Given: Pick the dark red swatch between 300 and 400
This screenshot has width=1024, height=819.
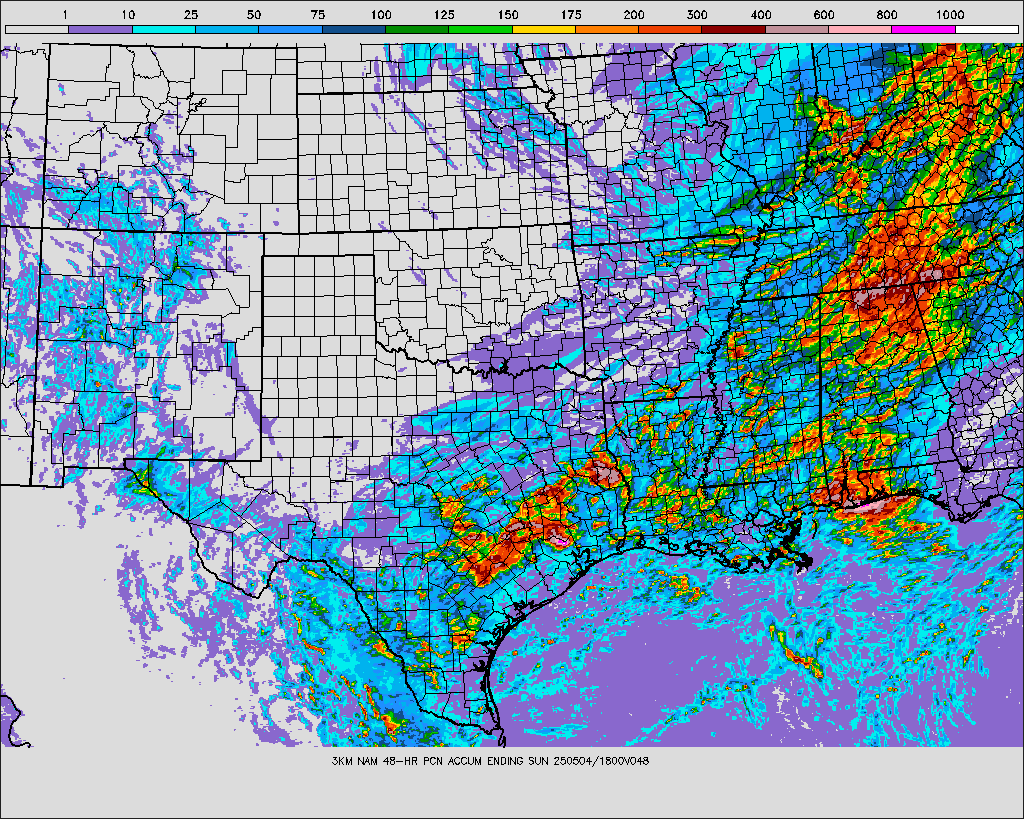Looking at the screenshot, I should coord(734,29).
